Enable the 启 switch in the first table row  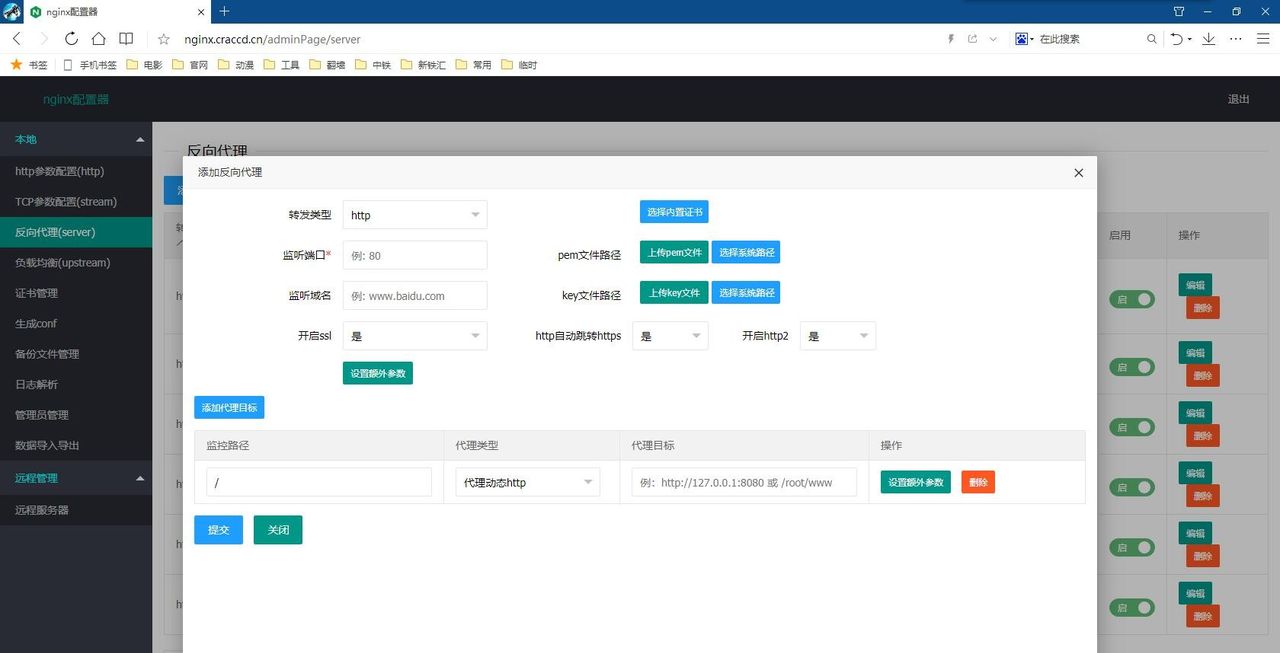click(x=1131, y=299)
